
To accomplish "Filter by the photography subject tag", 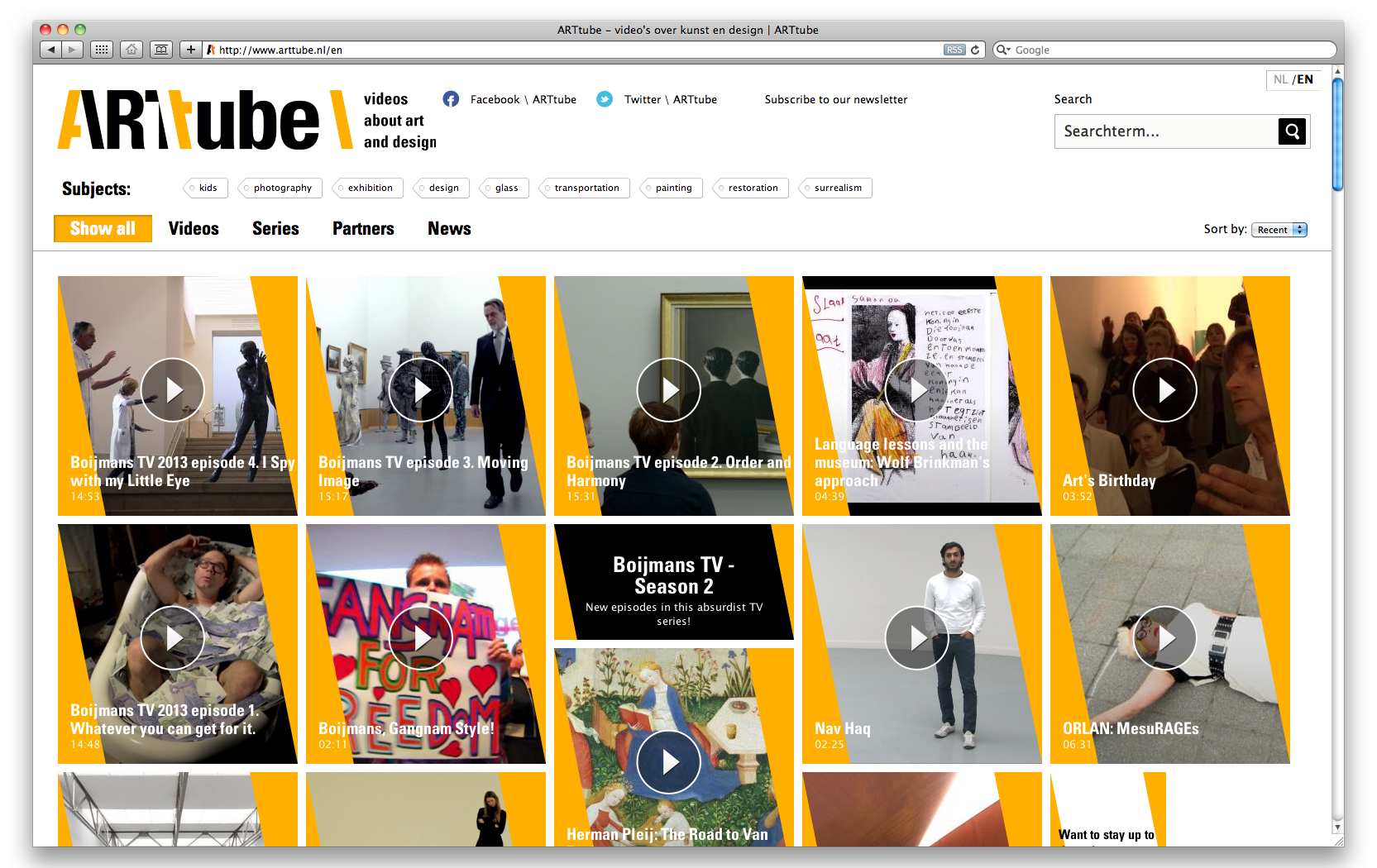I will click(x=280, y=188).
